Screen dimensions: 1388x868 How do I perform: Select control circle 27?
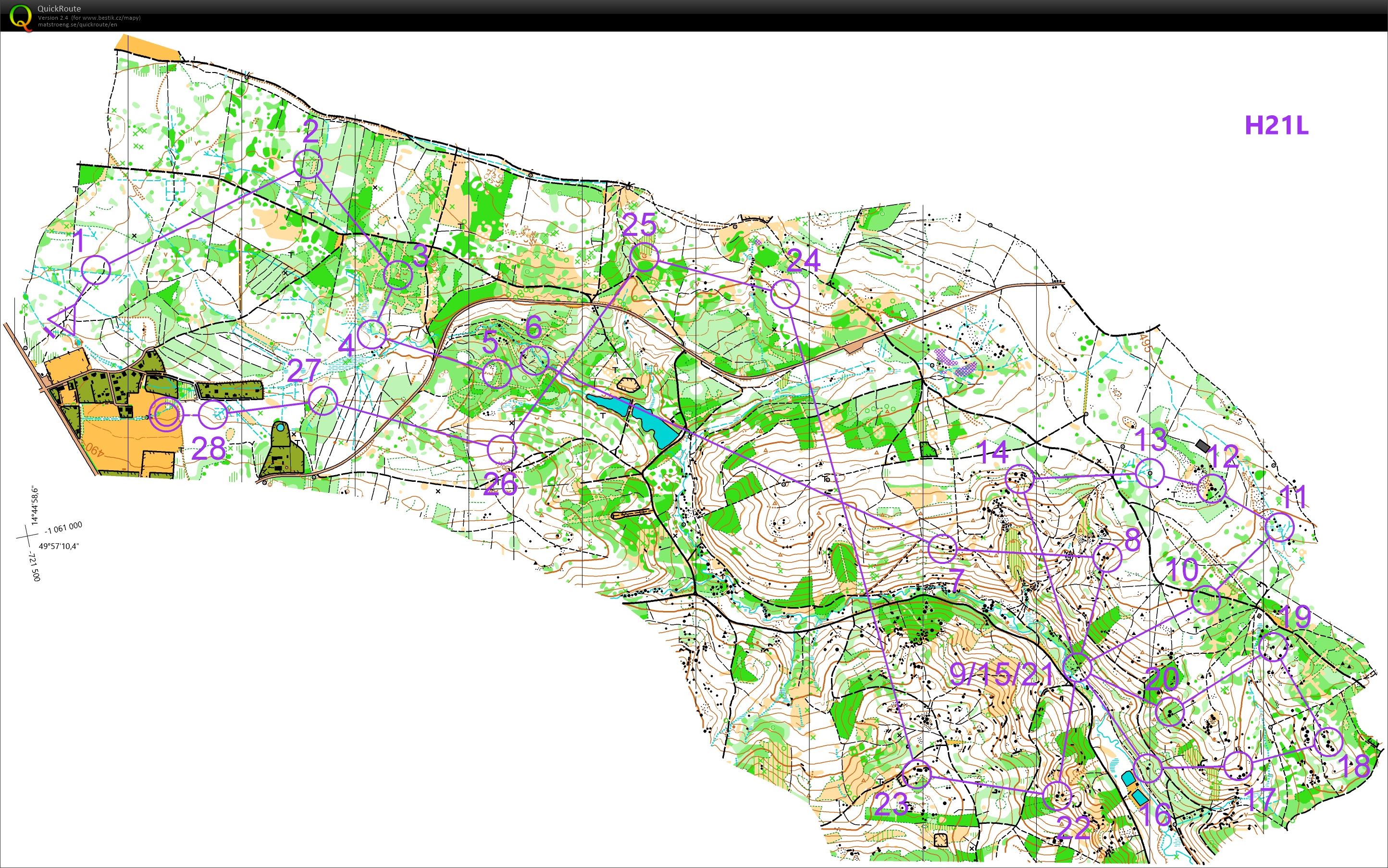point(323,400)
